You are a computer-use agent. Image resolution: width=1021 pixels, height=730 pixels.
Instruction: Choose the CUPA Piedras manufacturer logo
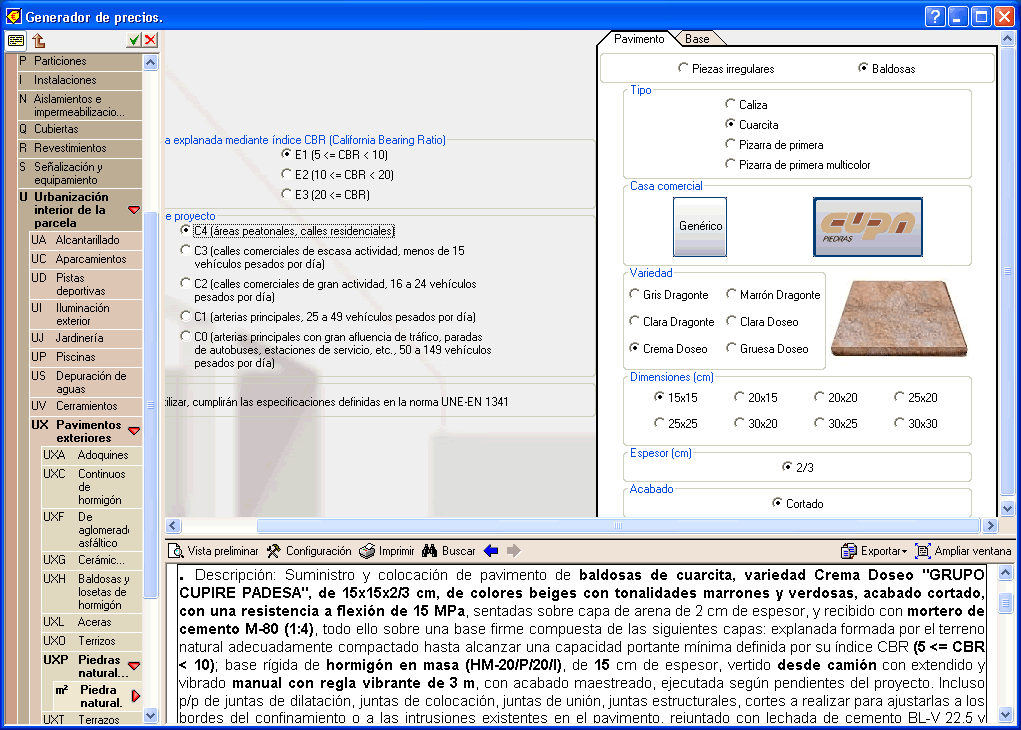868,227
